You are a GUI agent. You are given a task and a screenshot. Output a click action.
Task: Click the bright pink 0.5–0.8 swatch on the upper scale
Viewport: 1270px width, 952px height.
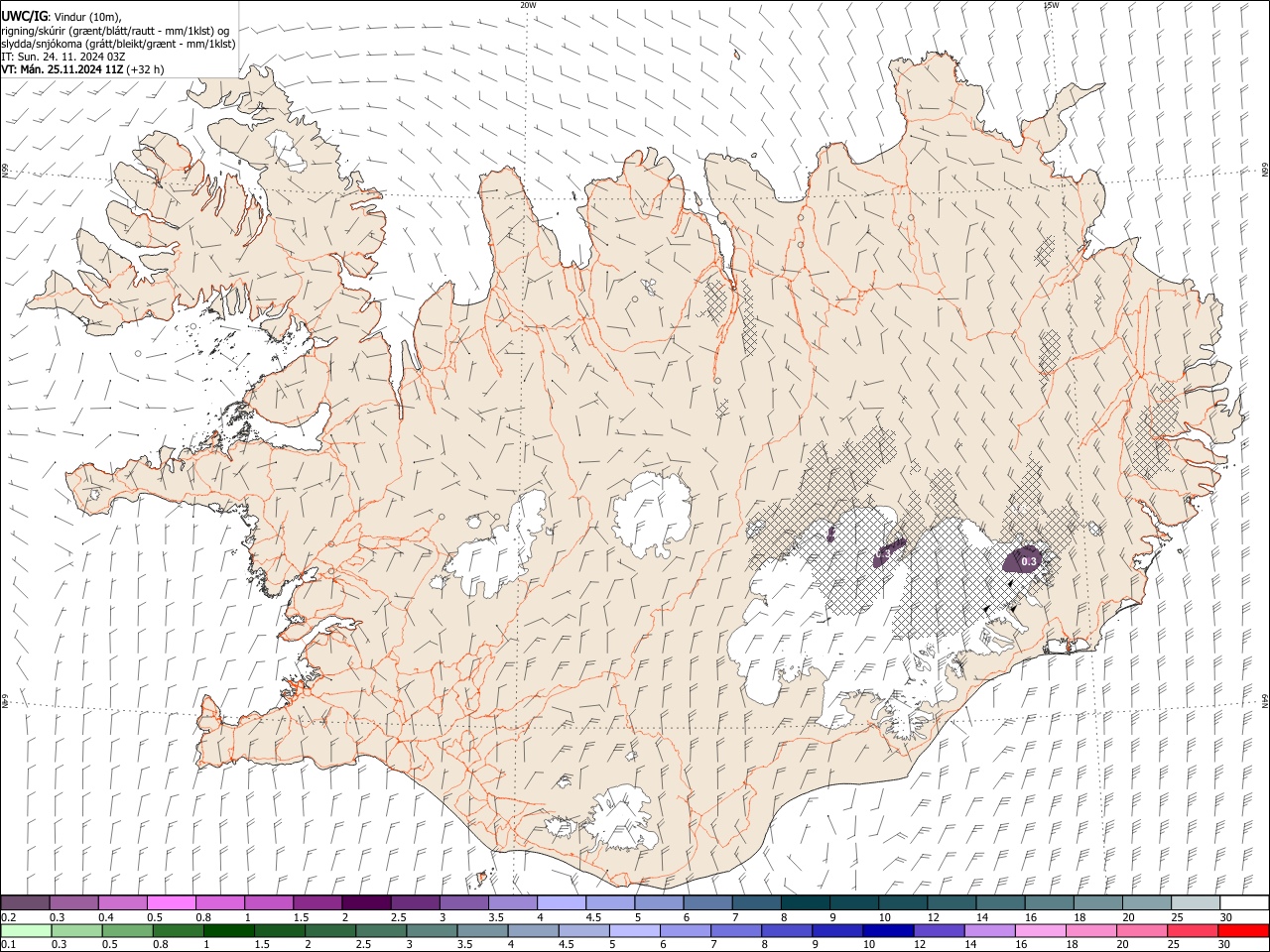[173, 902]
